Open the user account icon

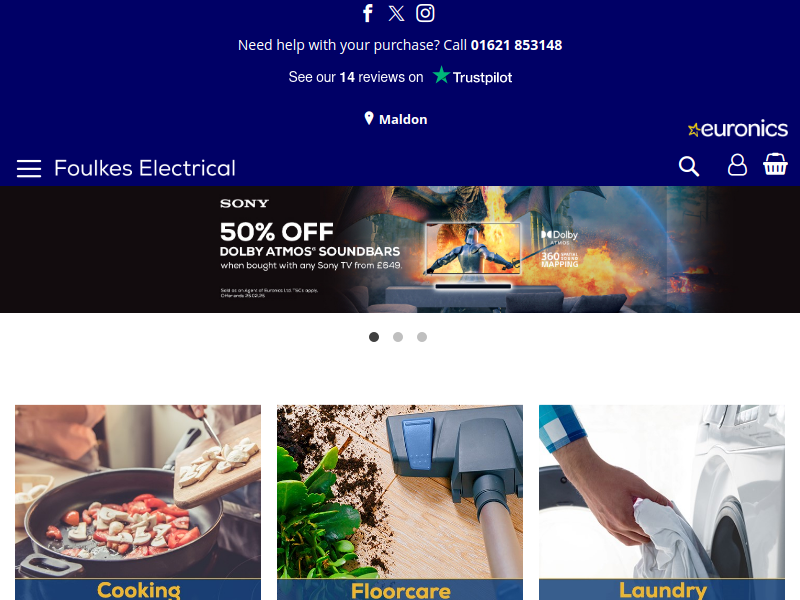coord(737,165)
